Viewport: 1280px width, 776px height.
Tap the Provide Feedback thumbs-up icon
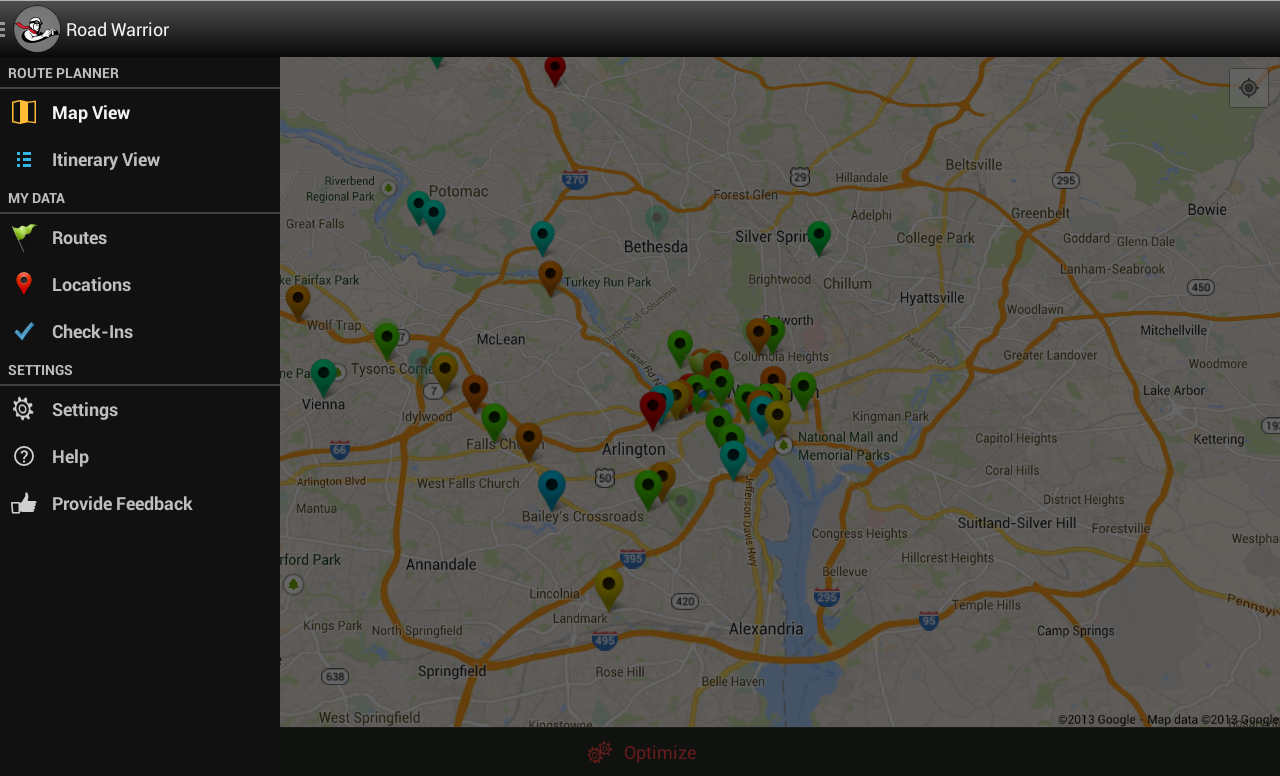[x=22, y=503]
